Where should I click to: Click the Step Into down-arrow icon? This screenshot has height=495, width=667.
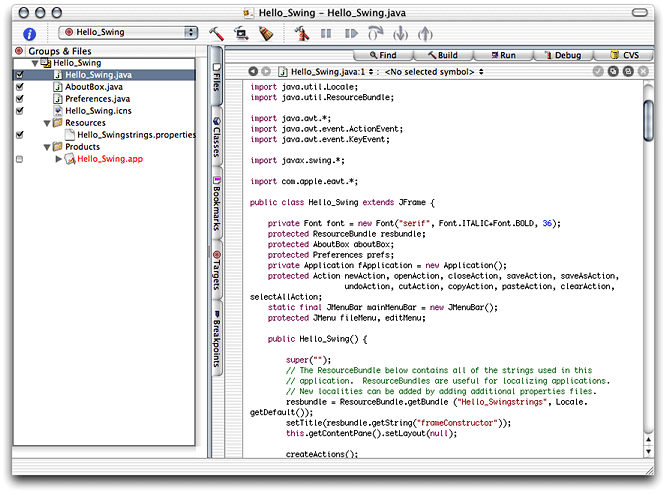(400, 34)
